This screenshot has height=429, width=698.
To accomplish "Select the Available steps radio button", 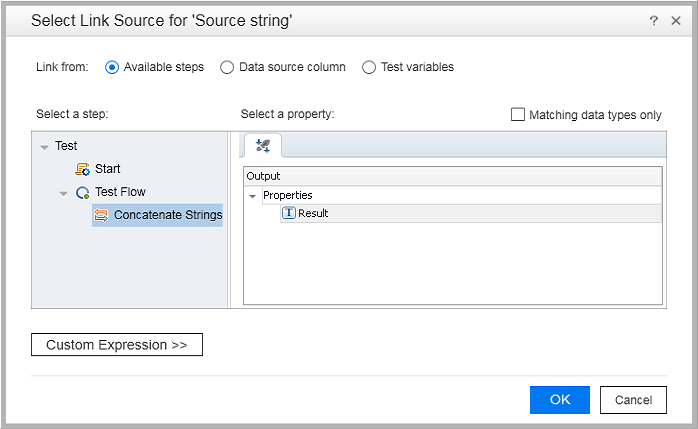I will point(112,67).
